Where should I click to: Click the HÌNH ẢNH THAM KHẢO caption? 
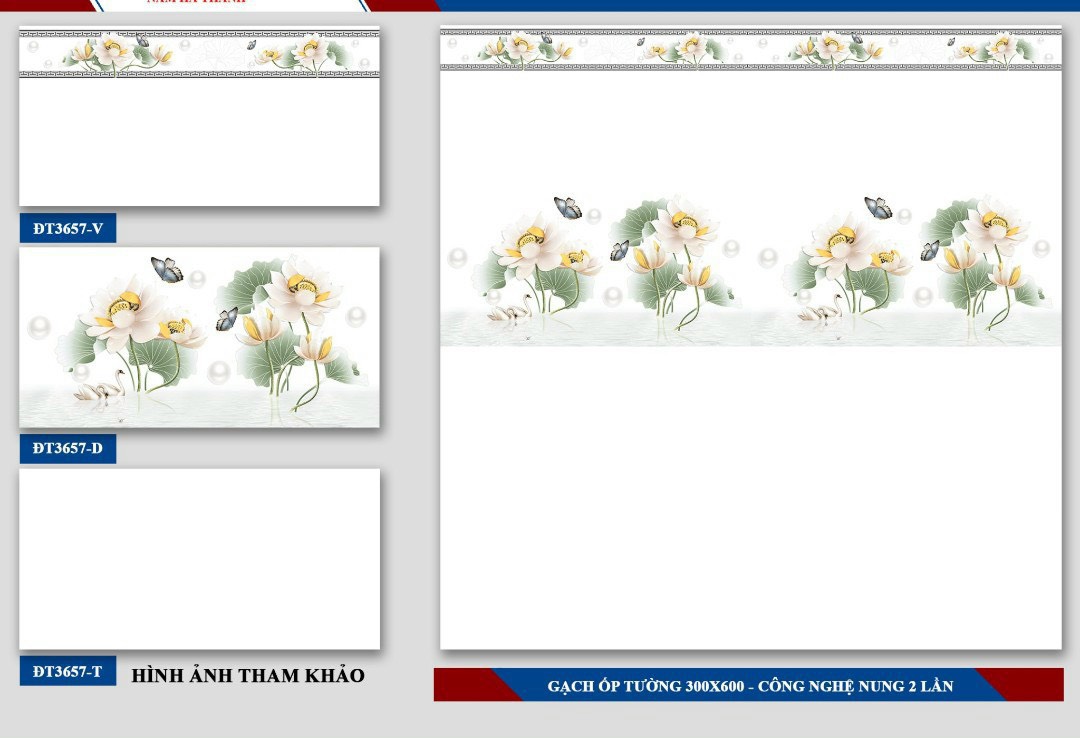point(248,675)
